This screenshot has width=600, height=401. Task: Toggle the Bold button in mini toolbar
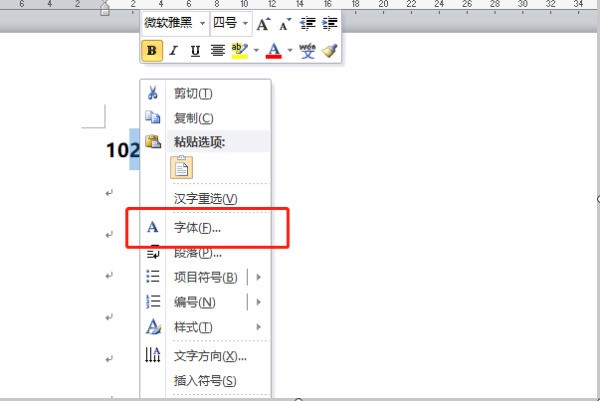coord(152,49)
